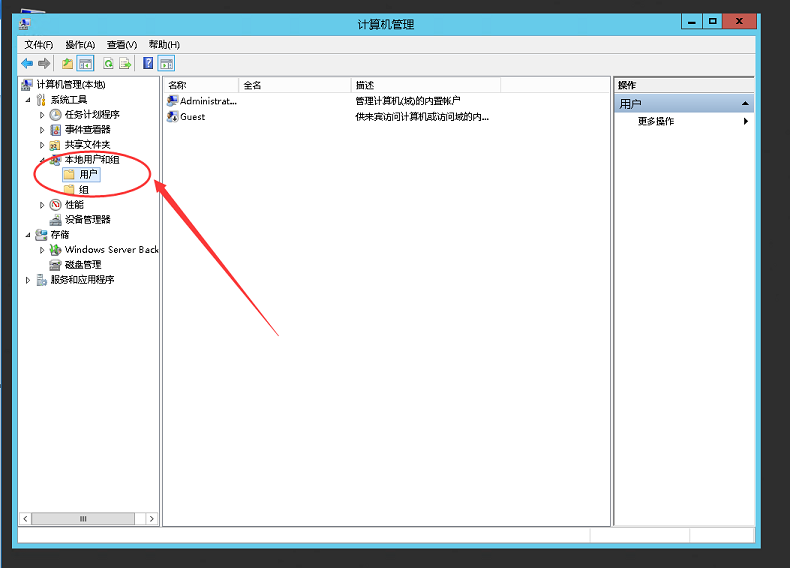790x568 pixels.
Task: Close the 计算机管理 window
Action: [739, 21]
